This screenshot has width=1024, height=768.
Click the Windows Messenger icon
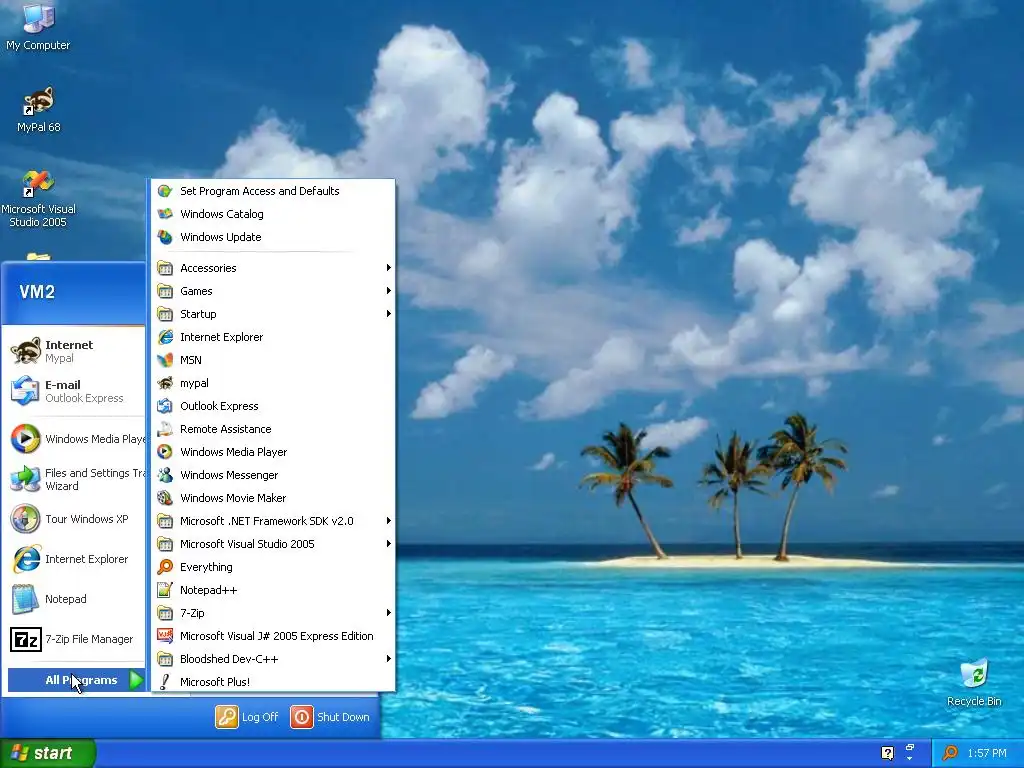165,475
